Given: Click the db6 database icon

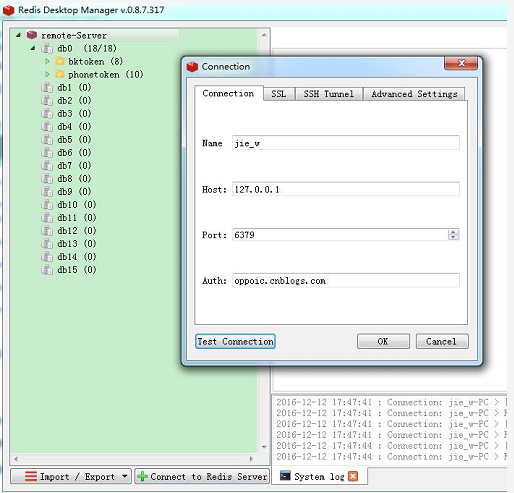Looking at the screenshot, I should coord(47,153).
